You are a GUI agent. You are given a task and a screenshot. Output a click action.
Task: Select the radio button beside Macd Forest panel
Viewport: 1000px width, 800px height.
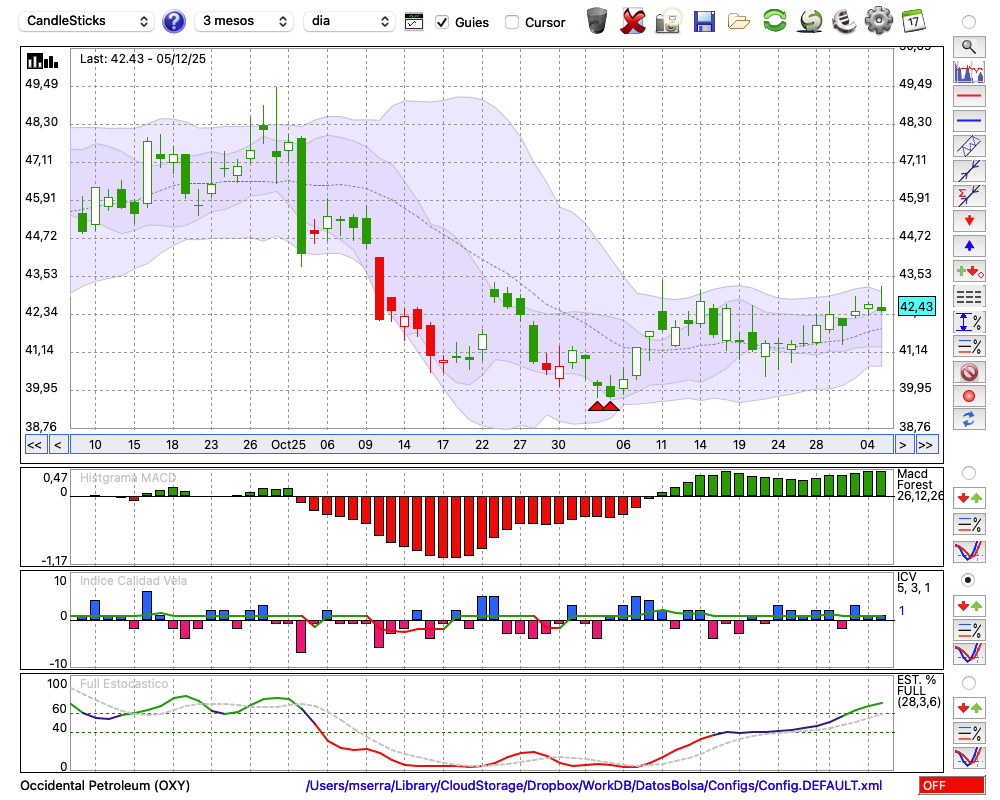pyautogui.click(x=968, y=472)
